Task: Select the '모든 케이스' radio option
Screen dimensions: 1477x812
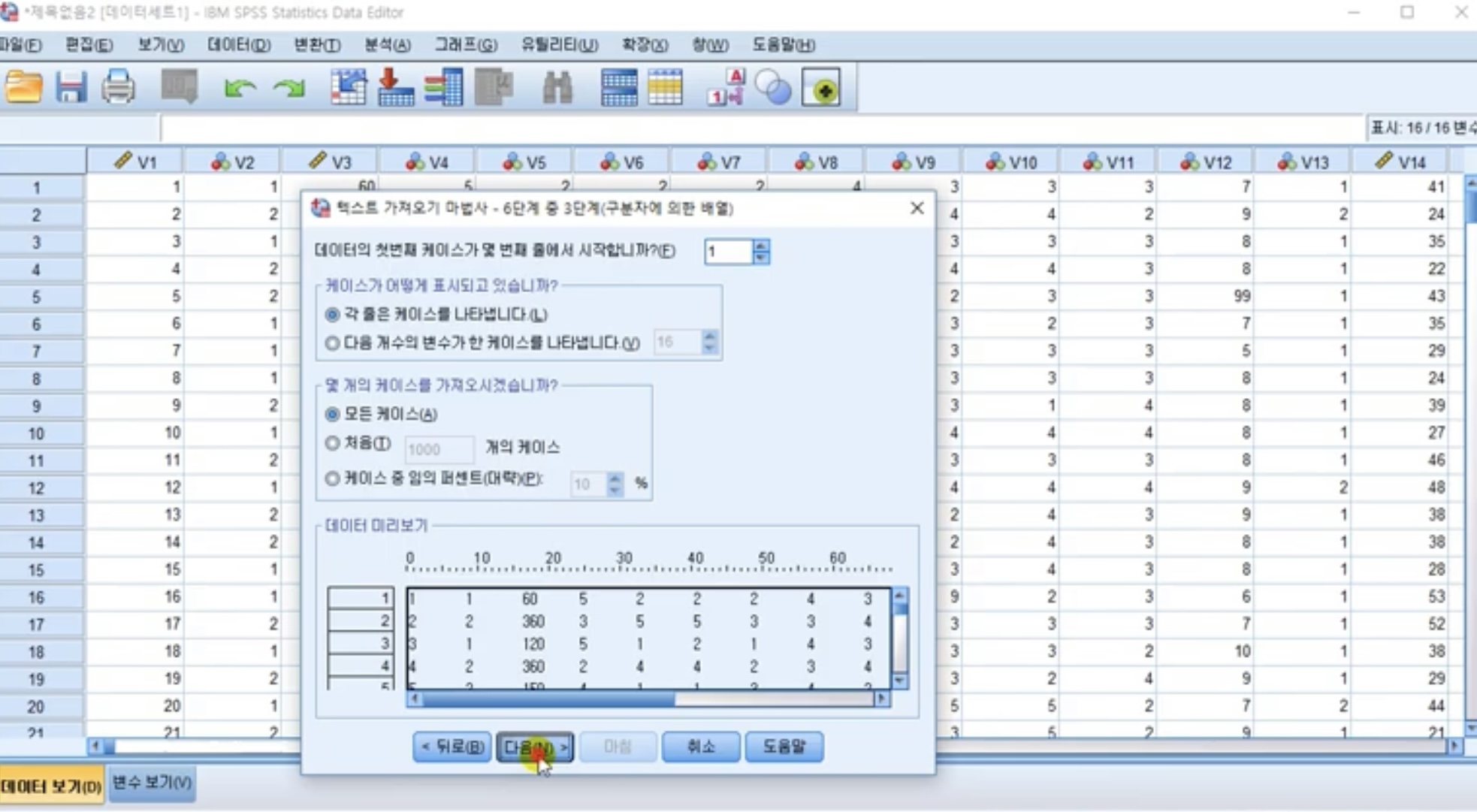Action: coord(332,414)
